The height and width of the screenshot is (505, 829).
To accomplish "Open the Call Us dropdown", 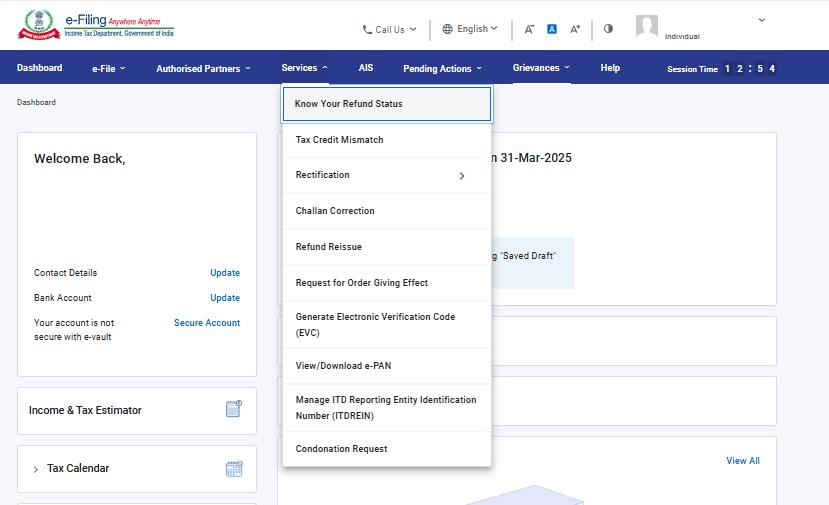I will tap(390, 30).
